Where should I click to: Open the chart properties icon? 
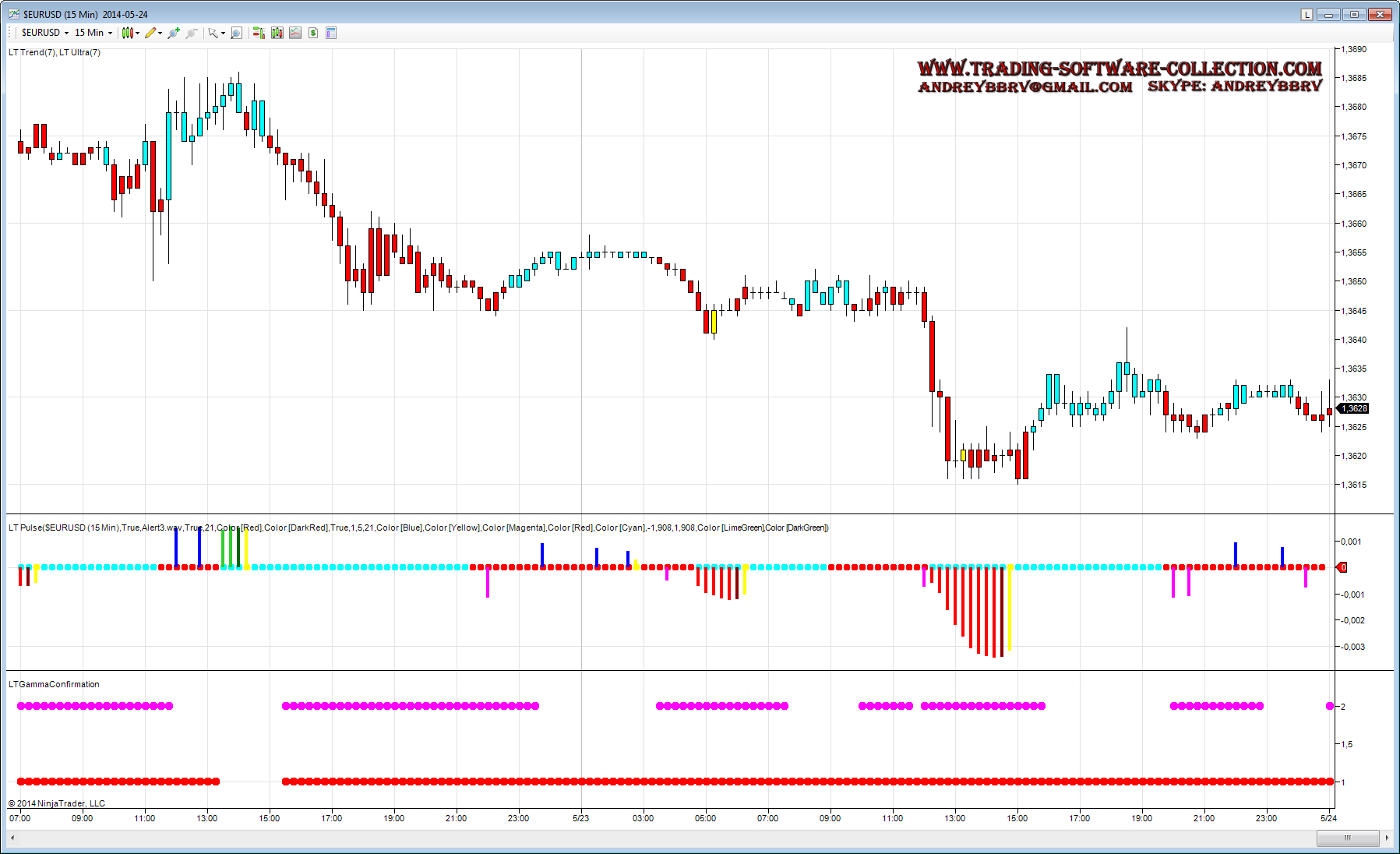pos(331,33)
